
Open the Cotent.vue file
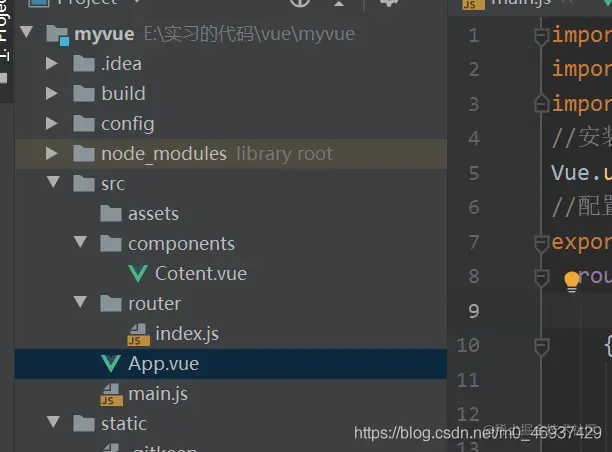click(201, 273)
